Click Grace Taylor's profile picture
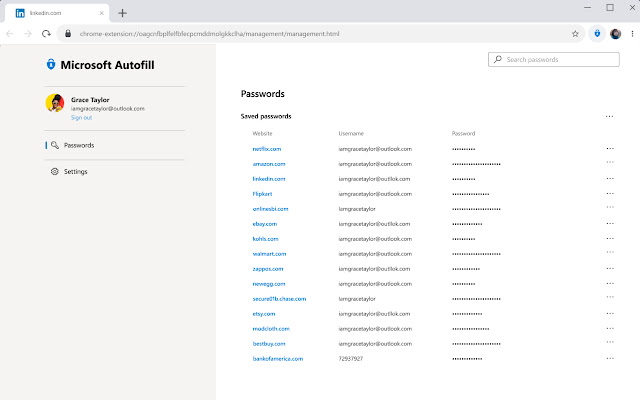Viewport: 640px width, 400px height. point(55,103)
